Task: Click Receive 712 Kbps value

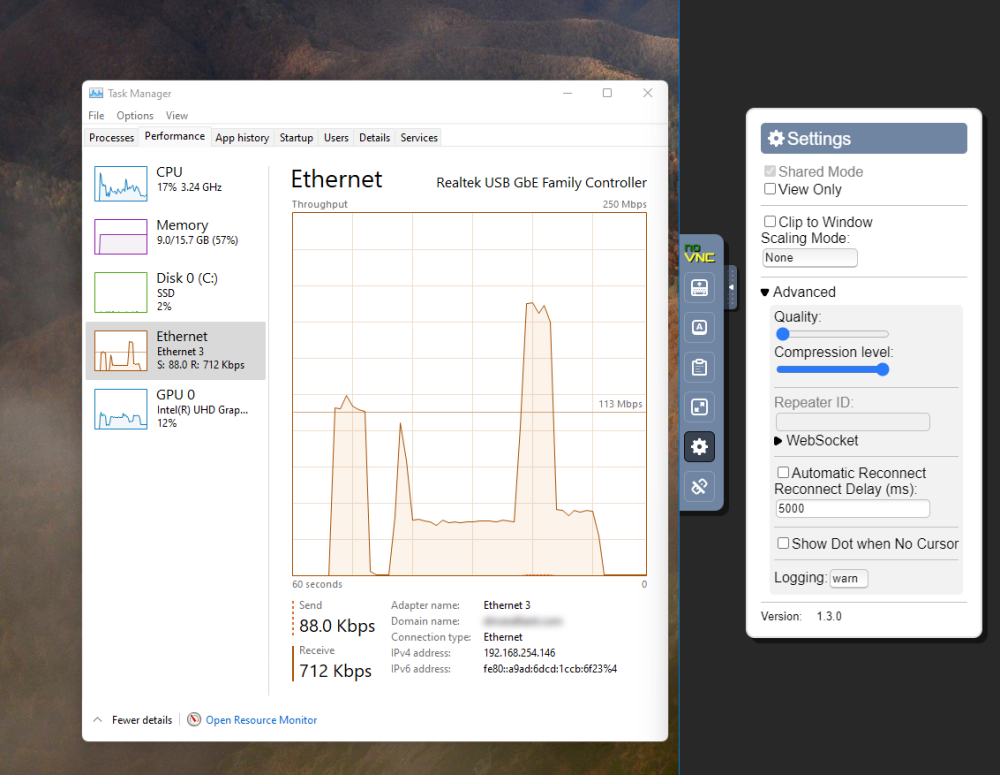Action: (x=335, y=671)
